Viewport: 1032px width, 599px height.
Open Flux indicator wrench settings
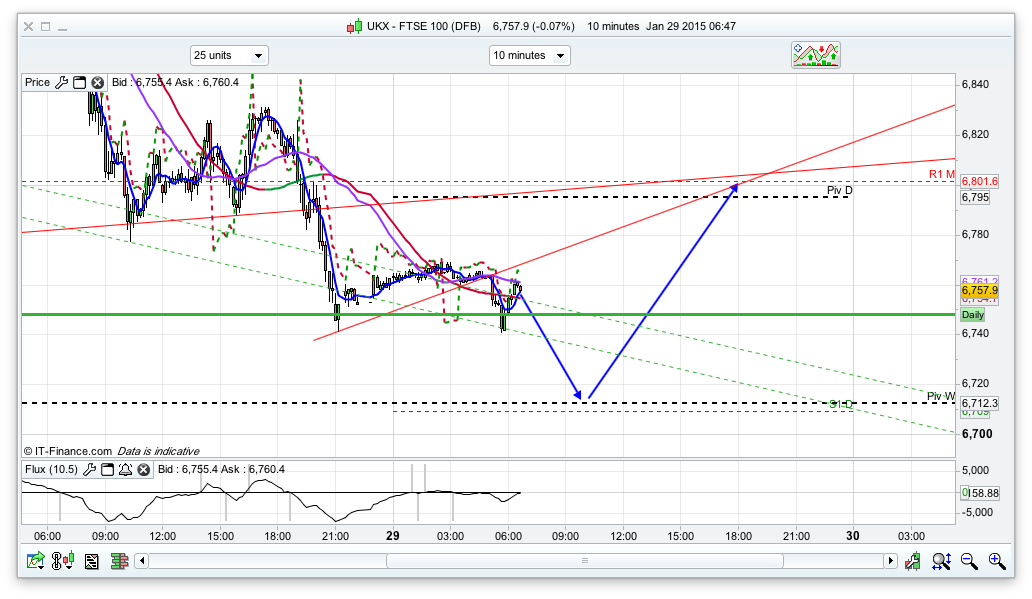[89, 469]
